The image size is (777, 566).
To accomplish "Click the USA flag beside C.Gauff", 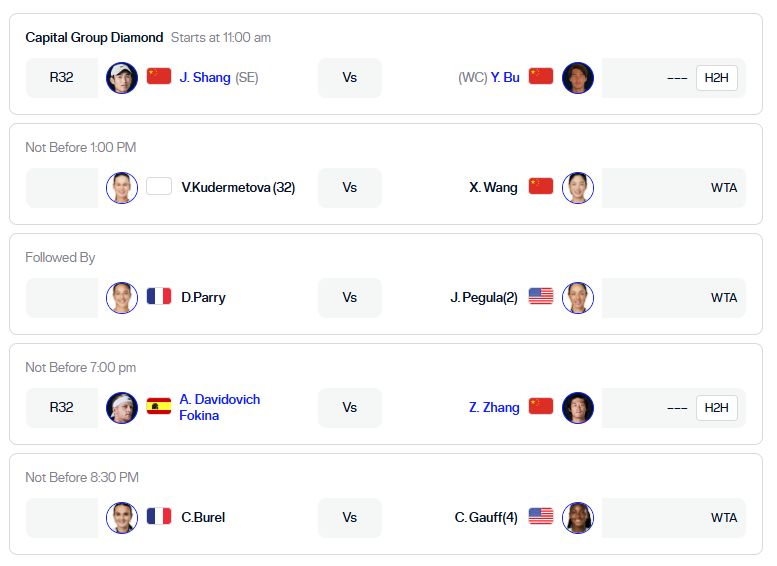I will (x=541, y=517).
